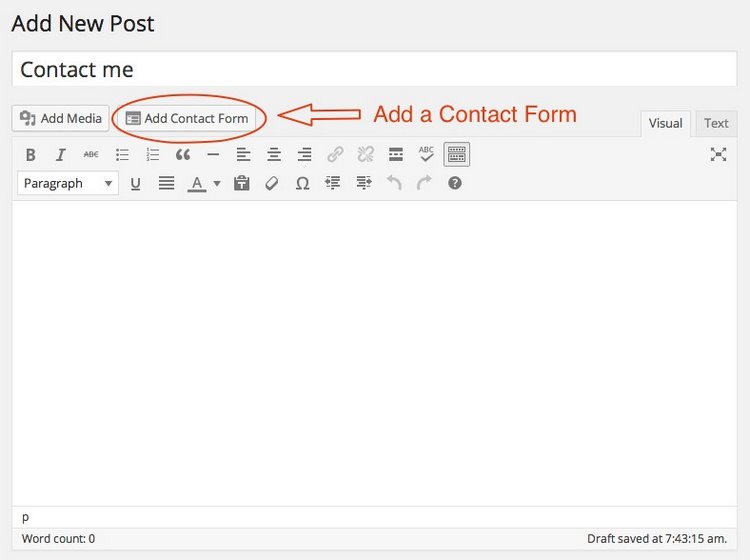Viewport: 750px width, 560px height.
Task: Select the p element path
Action: point(25,517)
